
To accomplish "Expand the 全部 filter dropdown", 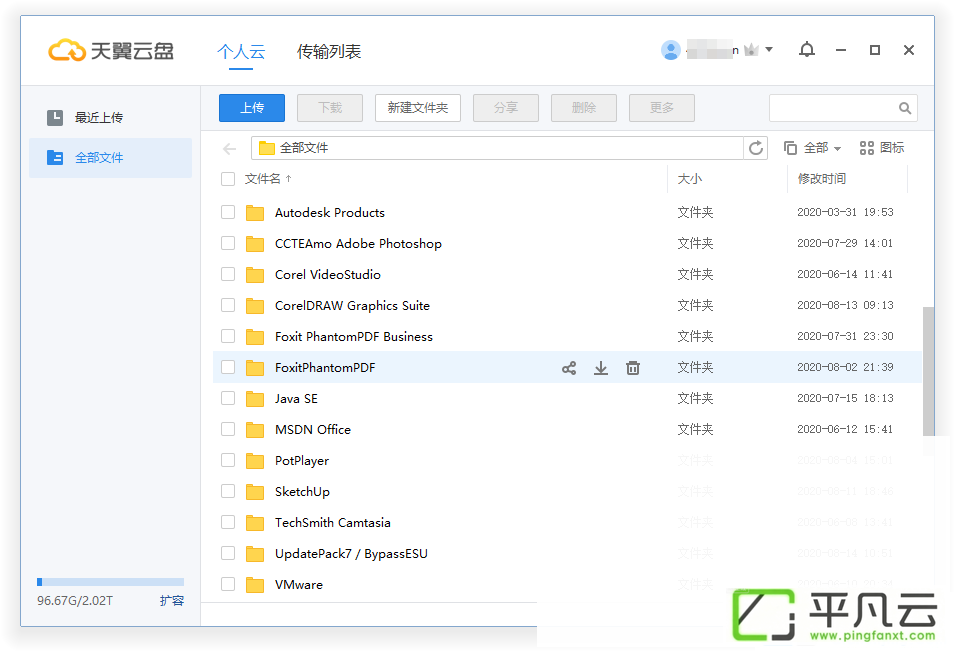I will point(813,148).
